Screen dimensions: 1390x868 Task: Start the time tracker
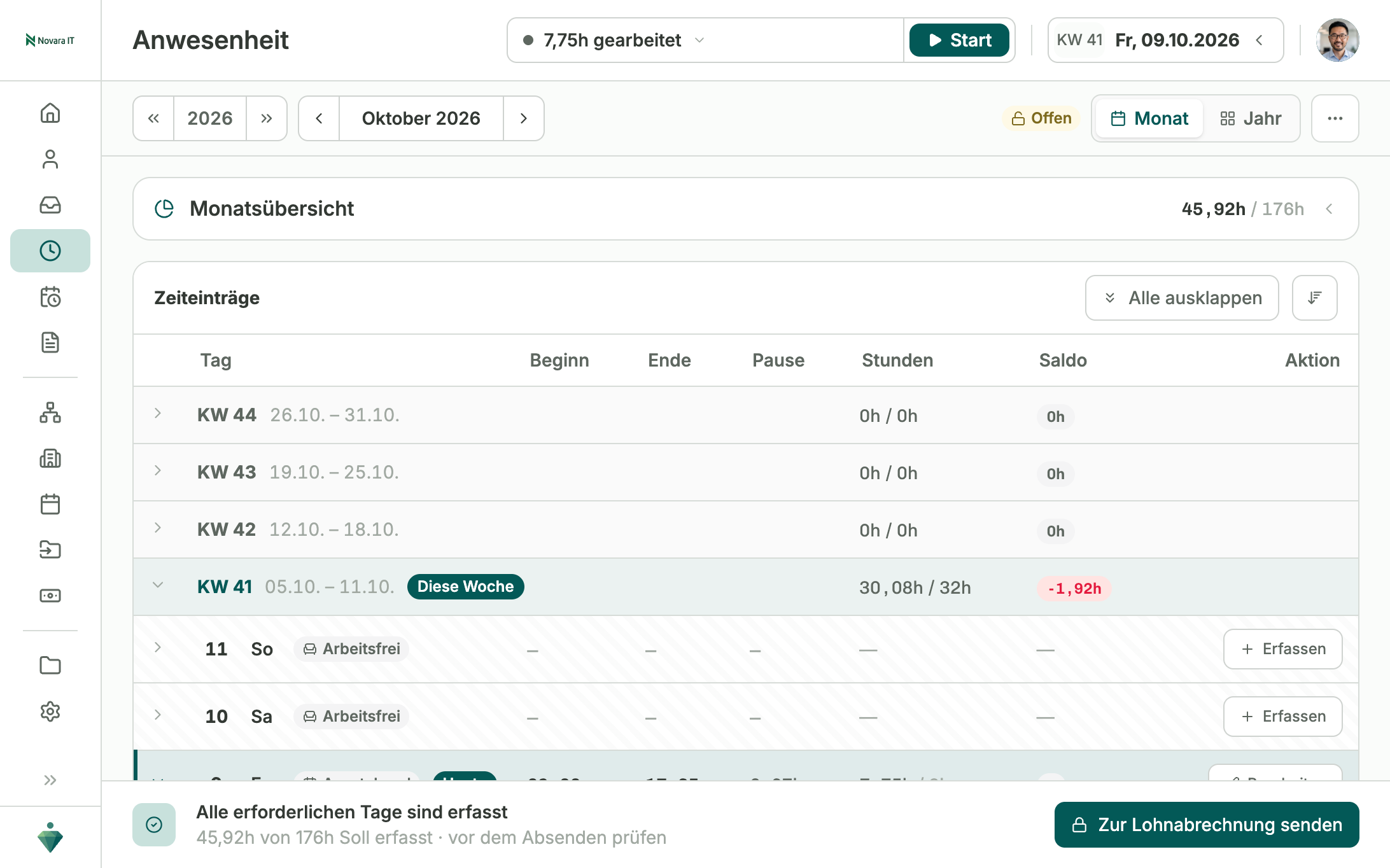959,40
